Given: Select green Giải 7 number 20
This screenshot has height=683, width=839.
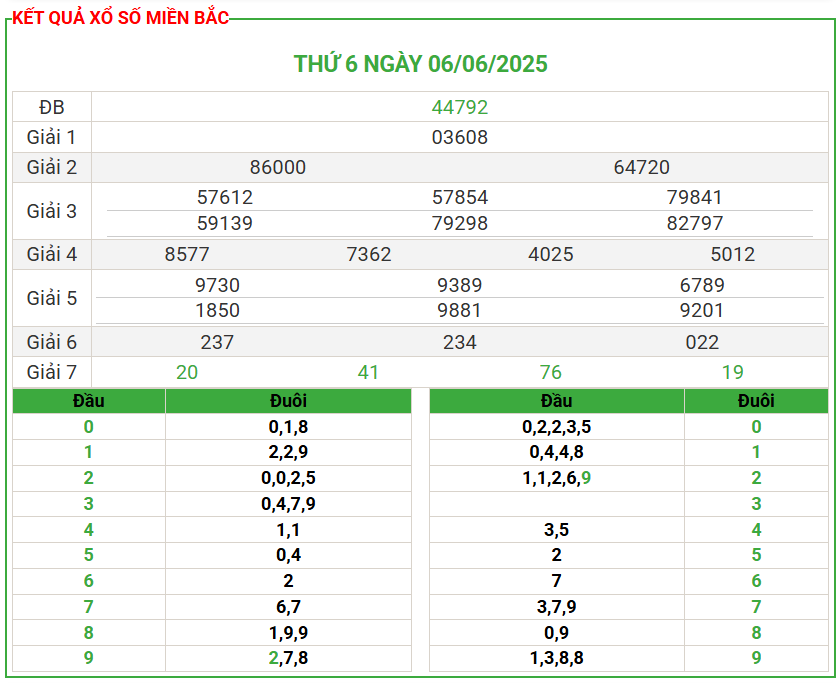Looking at the screenshot, I should point(187,372).
